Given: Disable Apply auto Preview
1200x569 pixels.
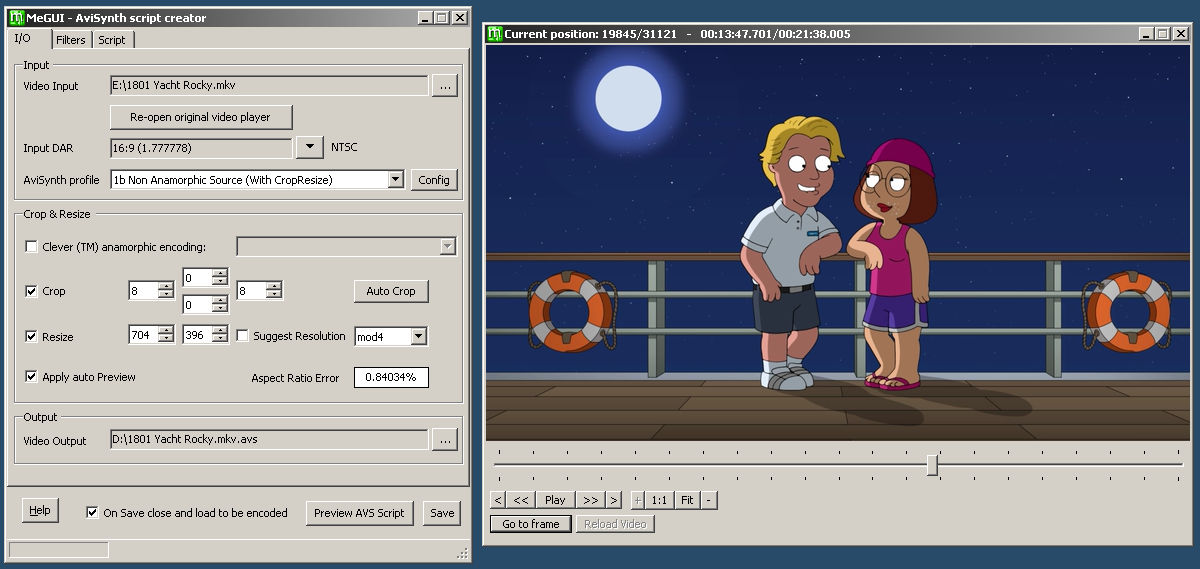Looking at the screenshot, I should 32,377.
